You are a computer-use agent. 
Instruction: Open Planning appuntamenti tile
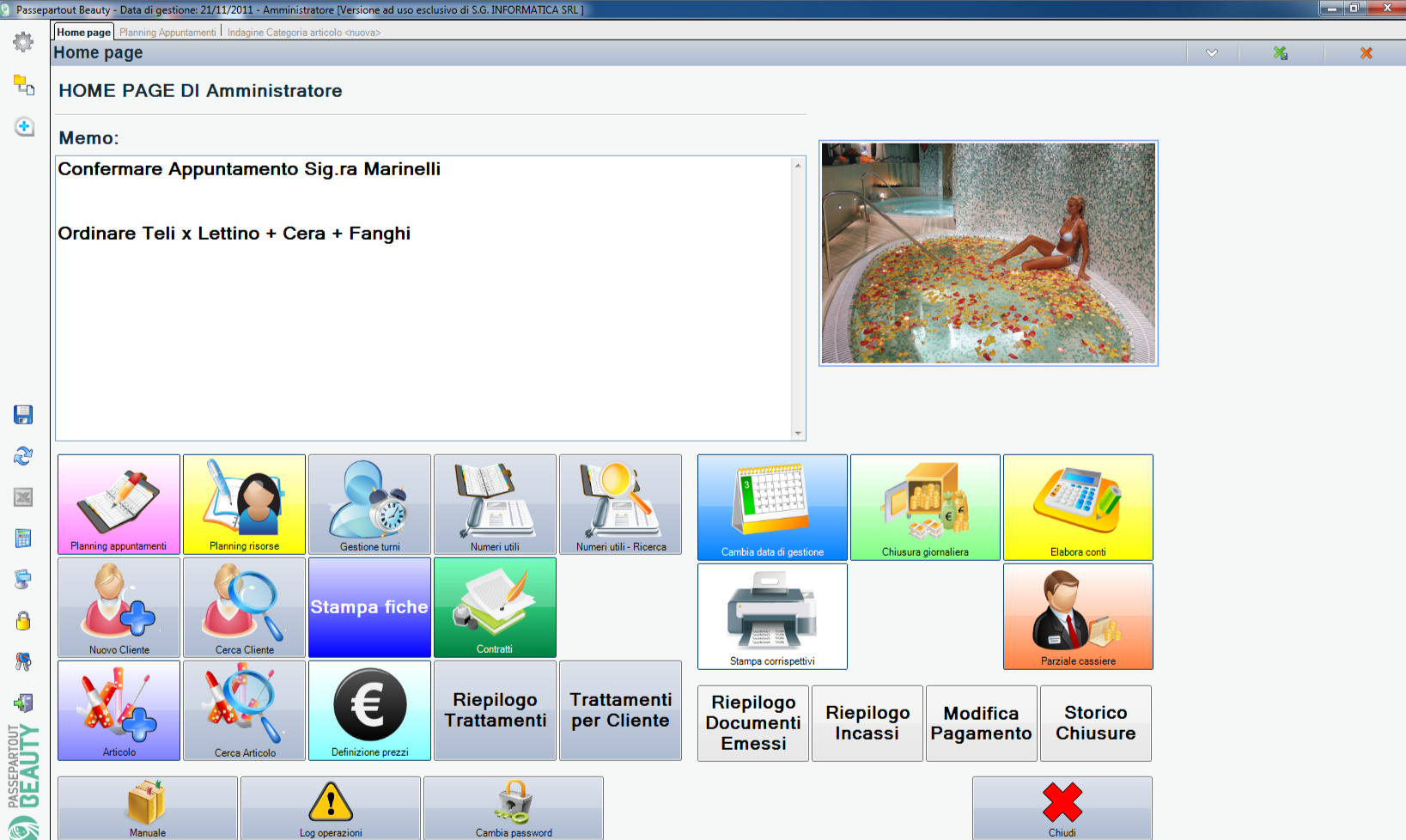[x=119, y=504]
